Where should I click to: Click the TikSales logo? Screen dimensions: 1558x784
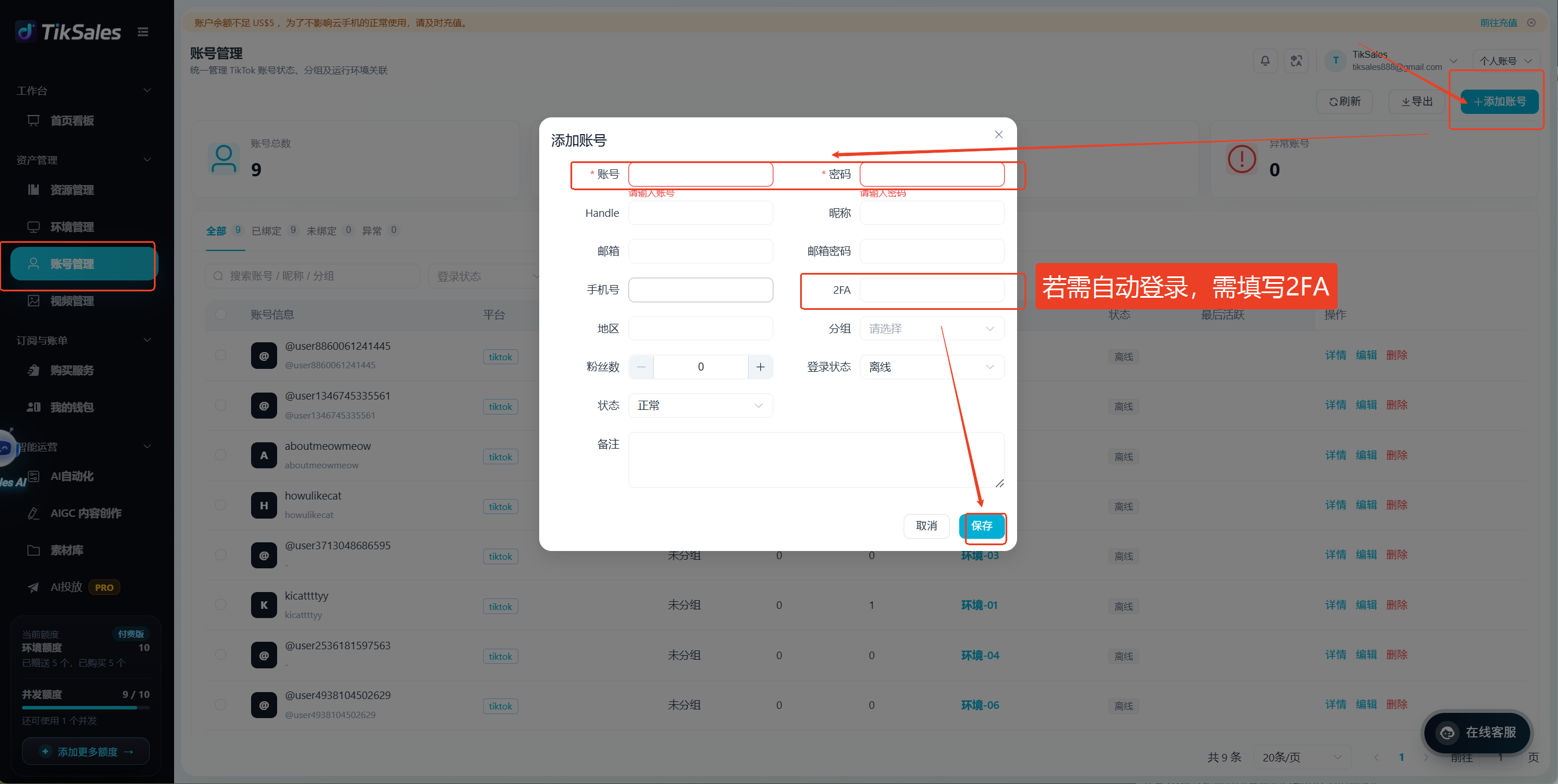click(68, 31)
